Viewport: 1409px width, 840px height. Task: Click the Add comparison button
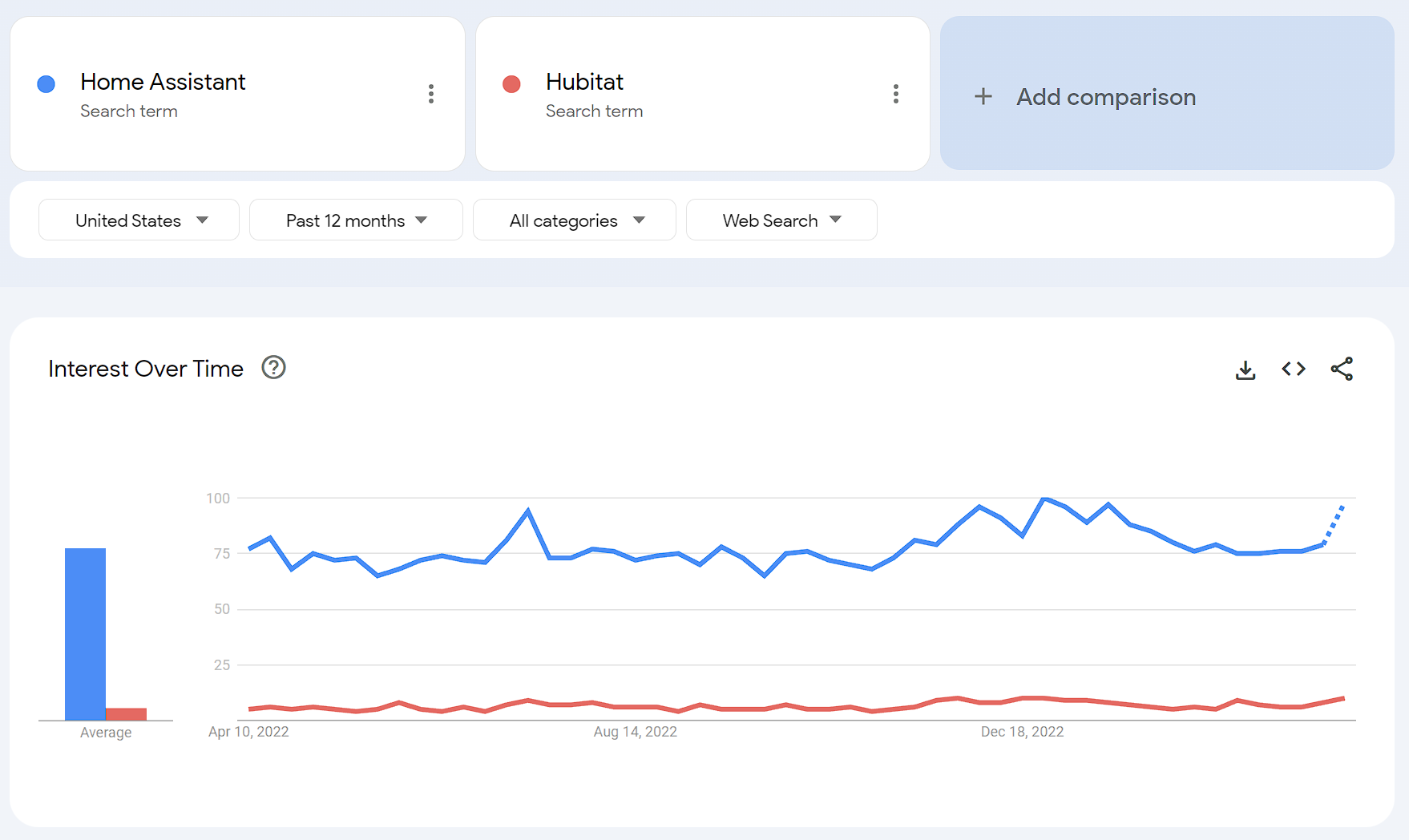tap(1106, 96)
